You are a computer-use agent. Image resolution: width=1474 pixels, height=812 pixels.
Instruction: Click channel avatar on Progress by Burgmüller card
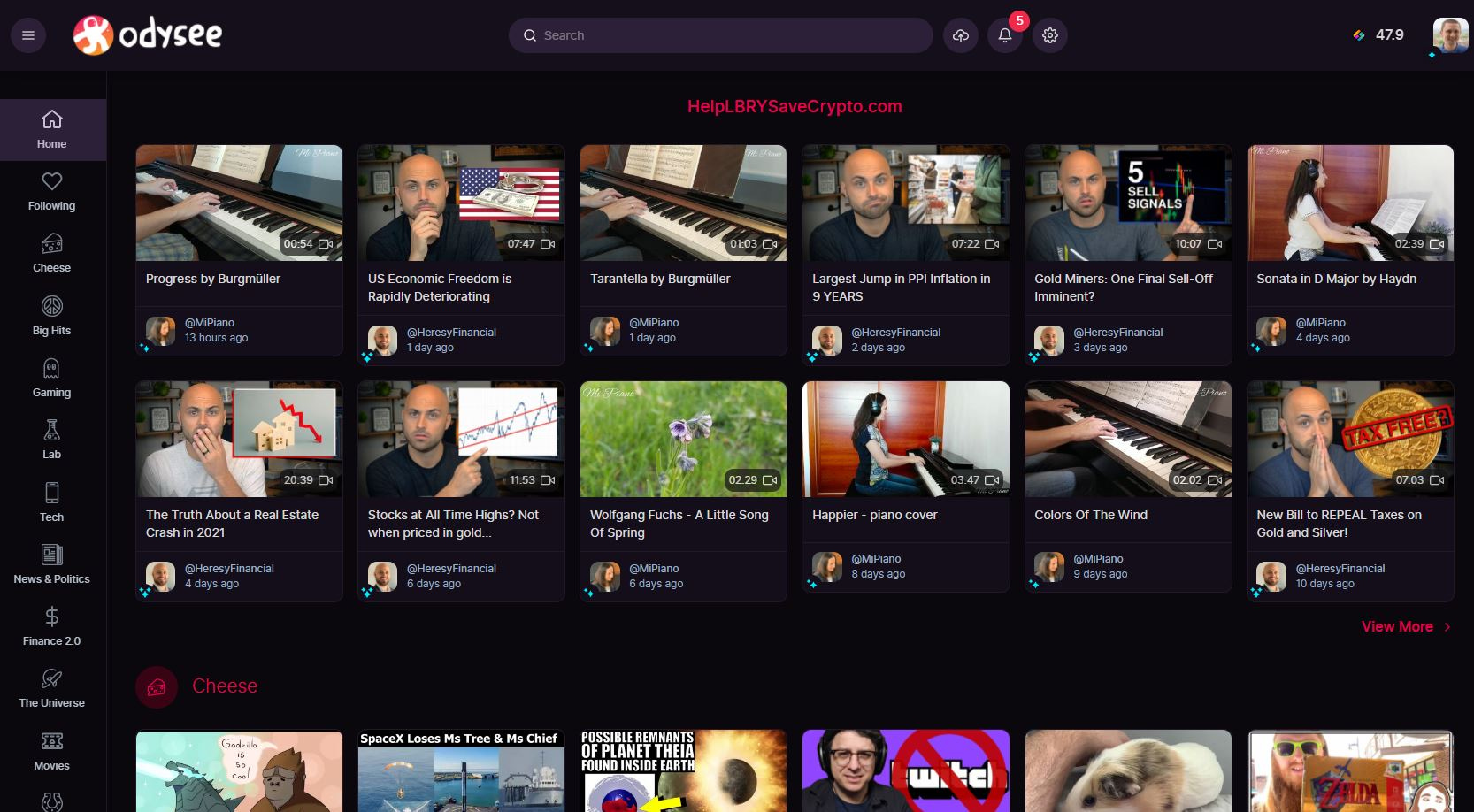click(x=160, y=331)
